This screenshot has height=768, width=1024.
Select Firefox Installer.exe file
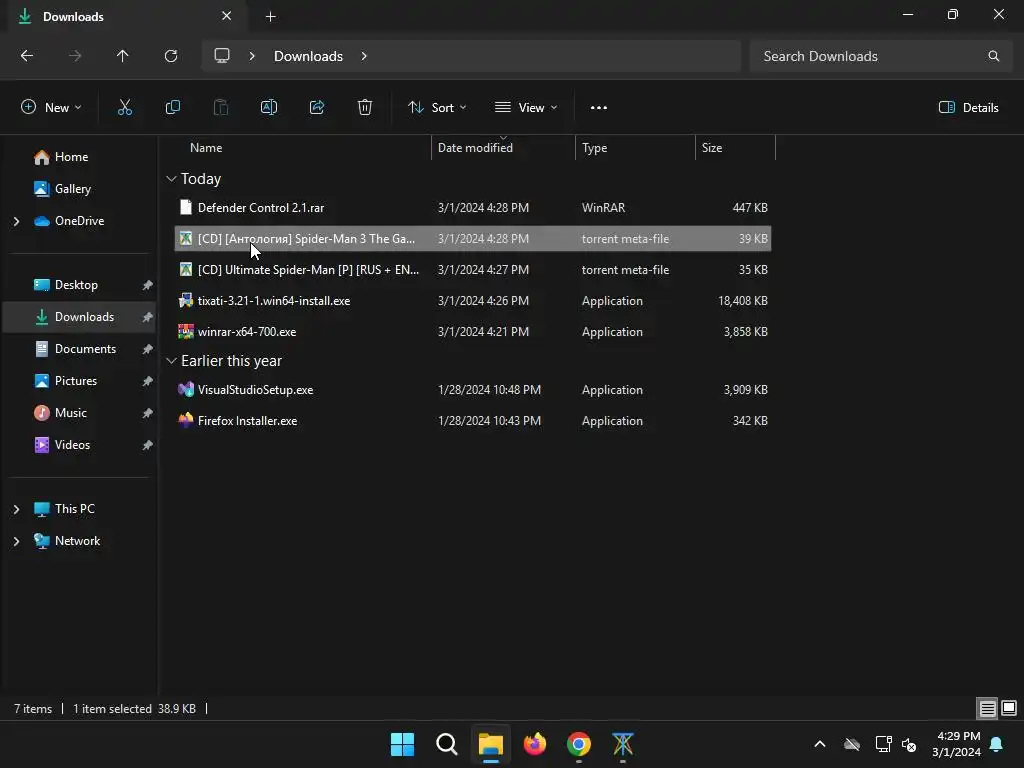pyautogui.click(x=473, y=421)
